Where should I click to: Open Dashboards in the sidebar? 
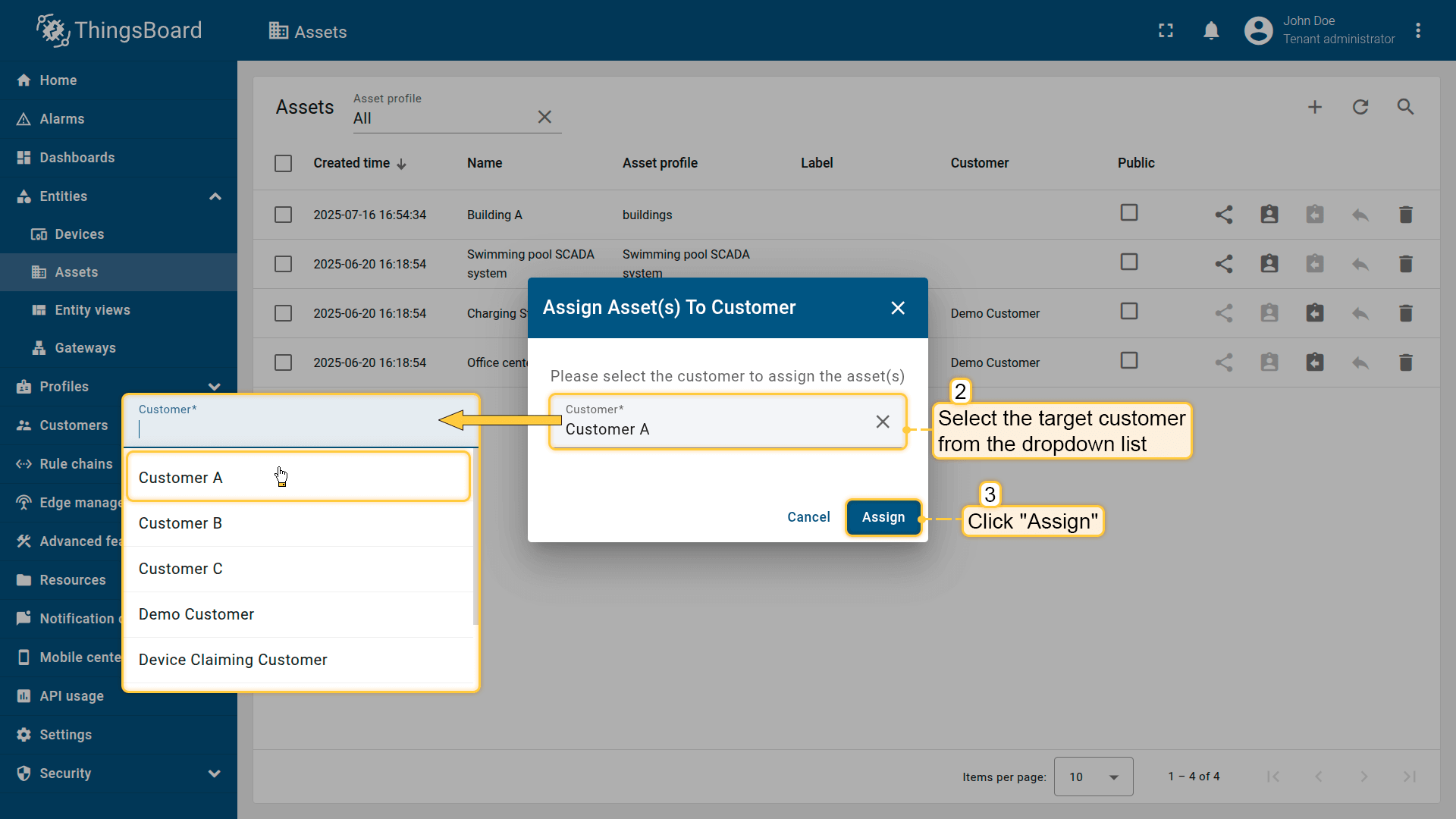[77, 158]
